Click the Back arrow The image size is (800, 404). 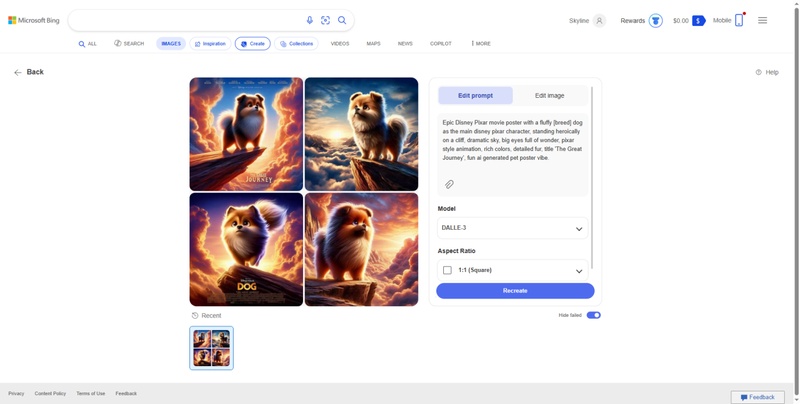coord(18,72)
